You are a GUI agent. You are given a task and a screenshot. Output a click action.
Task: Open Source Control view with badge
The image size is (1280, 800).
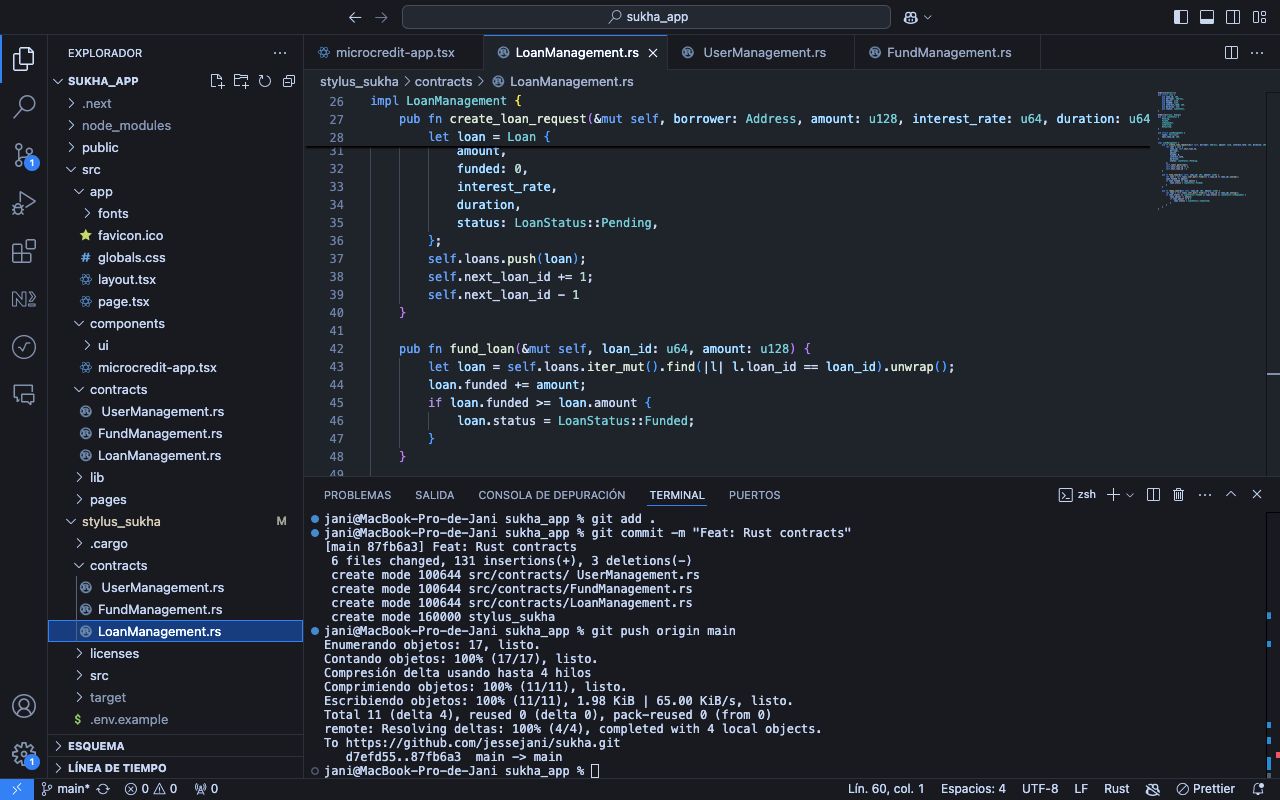pos(24,154)
